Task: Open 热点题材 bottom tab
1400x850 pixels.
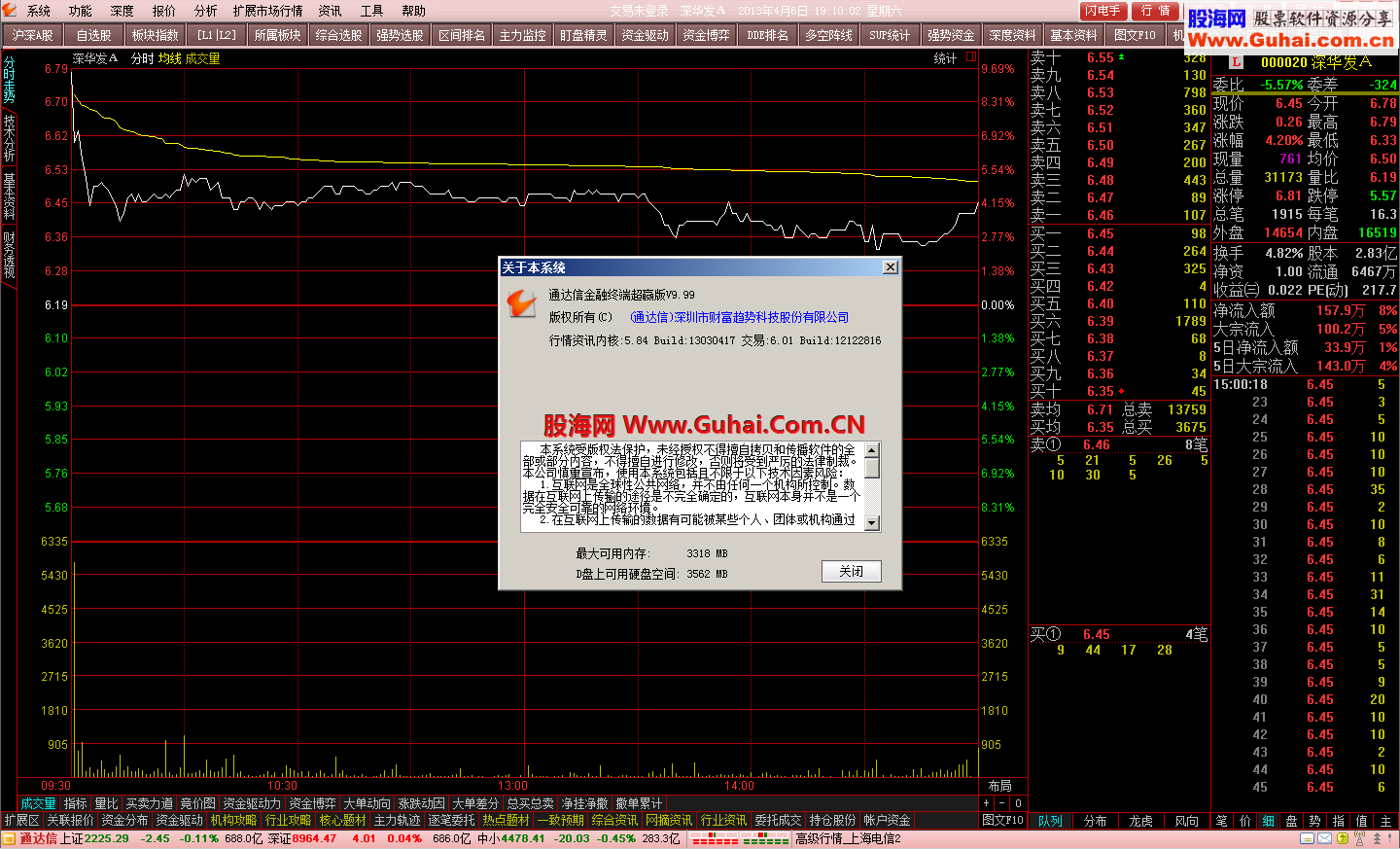Action: pyautogui.click(x=507, y=821)
